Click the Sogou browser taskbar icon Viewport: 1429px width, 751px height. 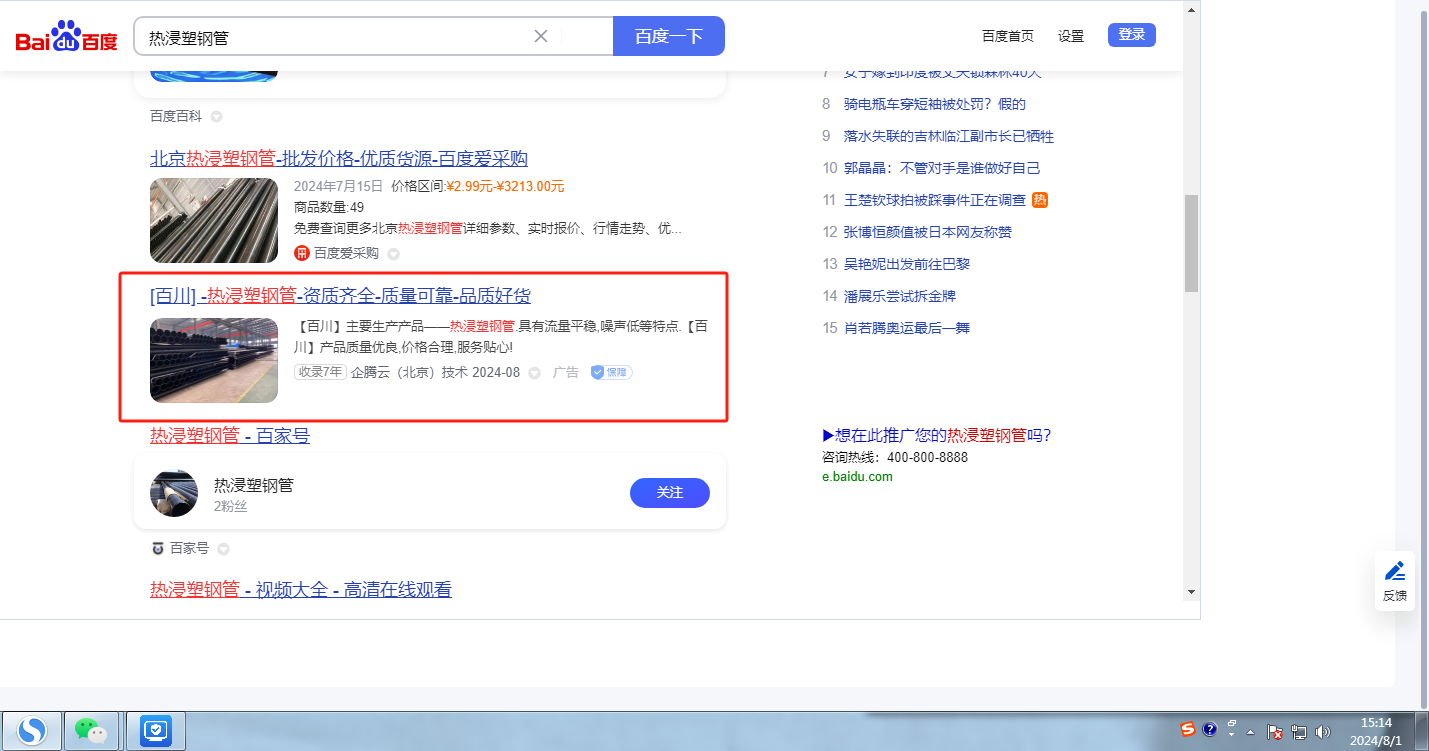point(32,731)
